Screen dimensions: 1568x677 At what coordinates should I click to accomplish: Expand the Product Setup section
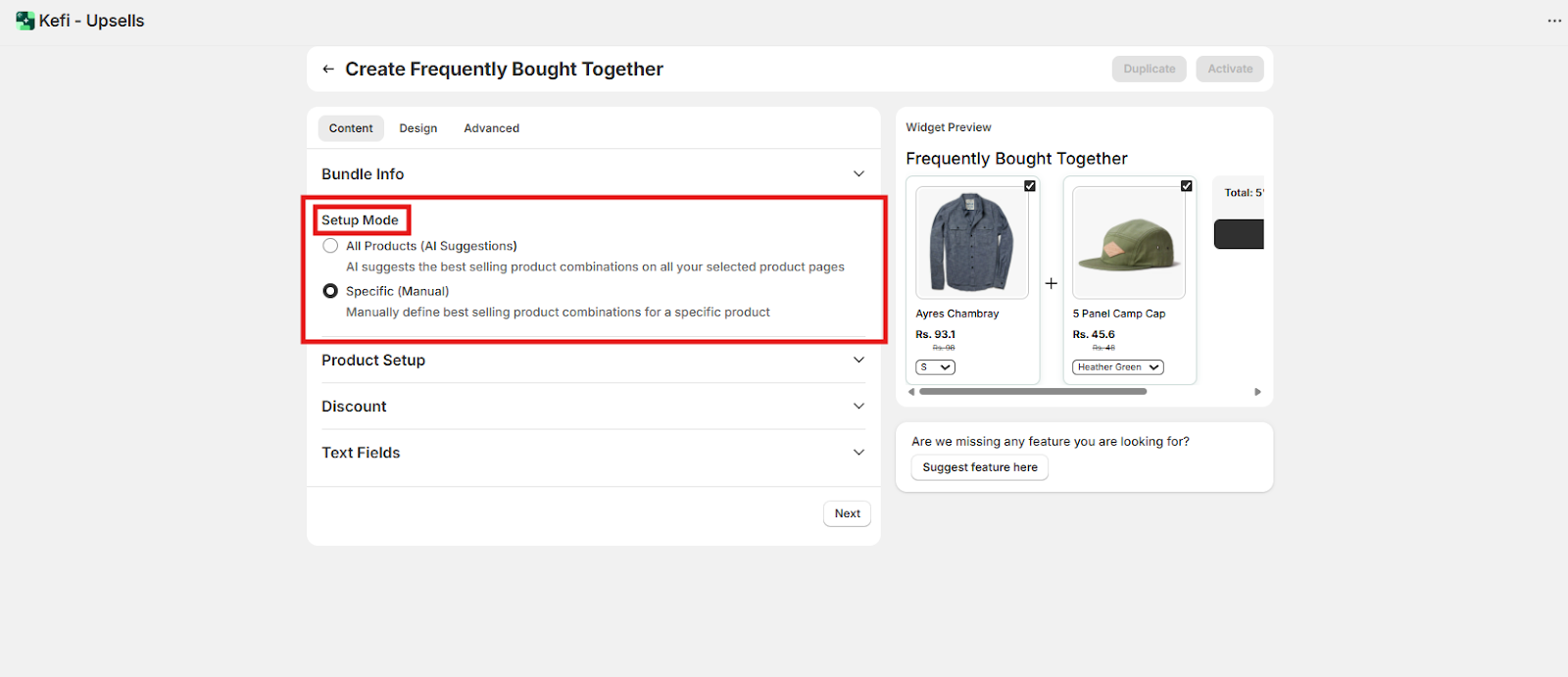[858, 361]
